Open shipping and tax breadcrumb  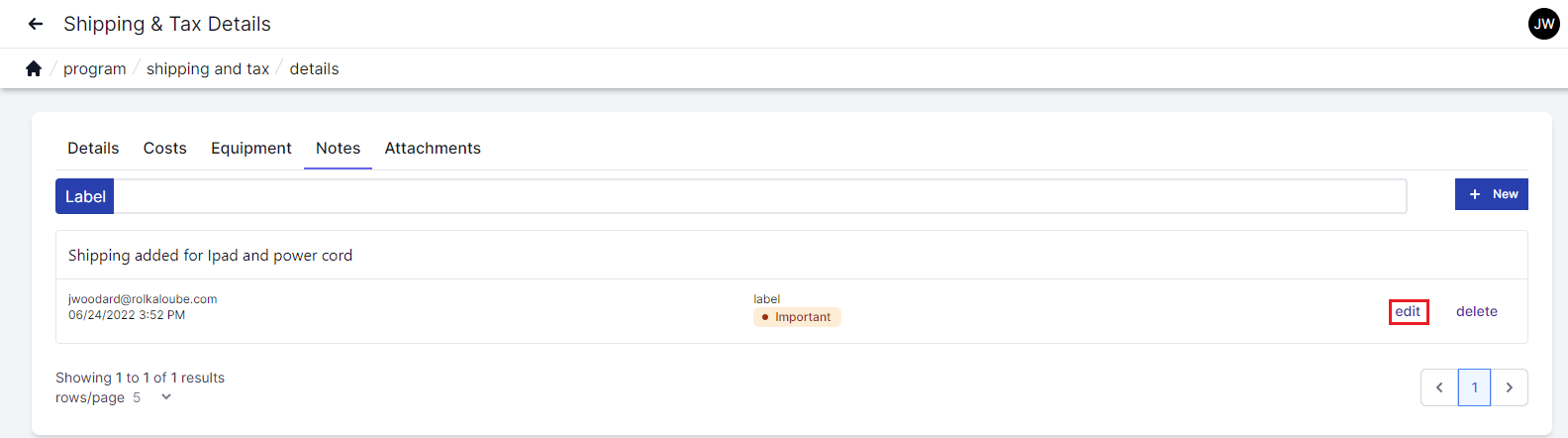[208, 68]
